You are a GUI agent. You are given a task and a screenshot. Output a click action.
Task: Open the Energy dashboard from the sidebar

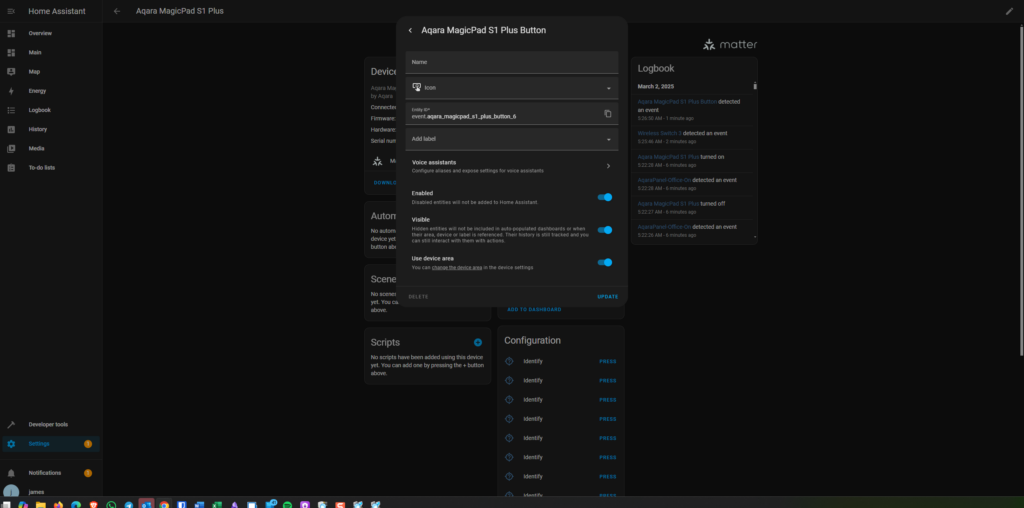(37, 91)
